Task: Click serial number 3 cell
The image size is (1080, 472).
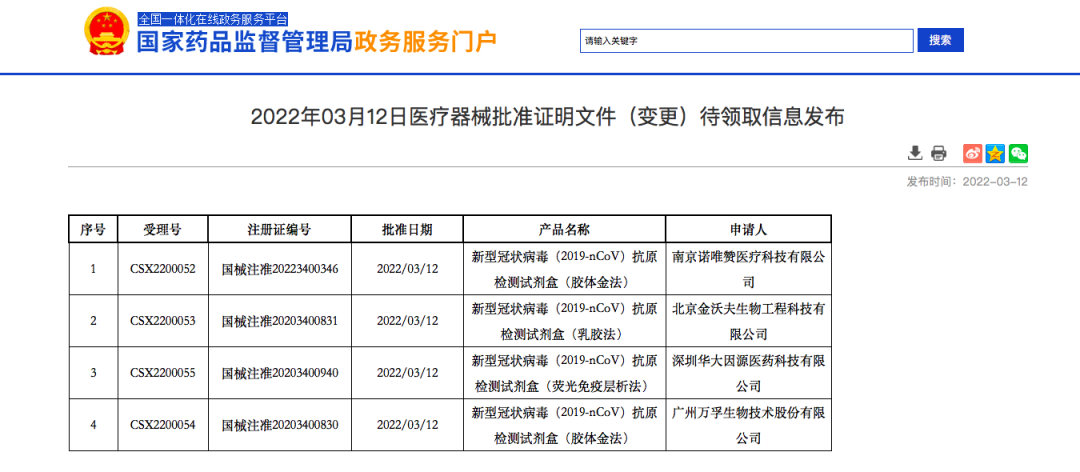Action: 93,373
